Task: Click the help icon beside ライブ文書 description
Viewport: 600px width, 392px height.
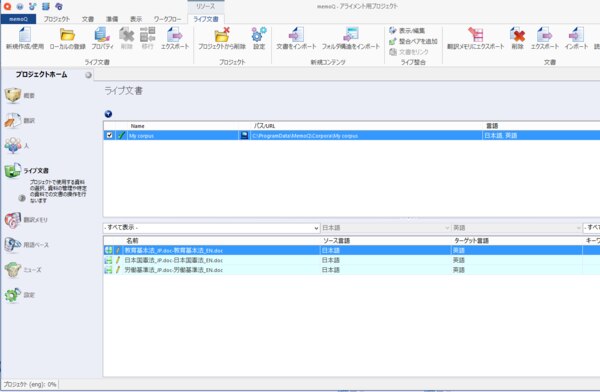Action: pyautogui.click(x=22, y=198)
